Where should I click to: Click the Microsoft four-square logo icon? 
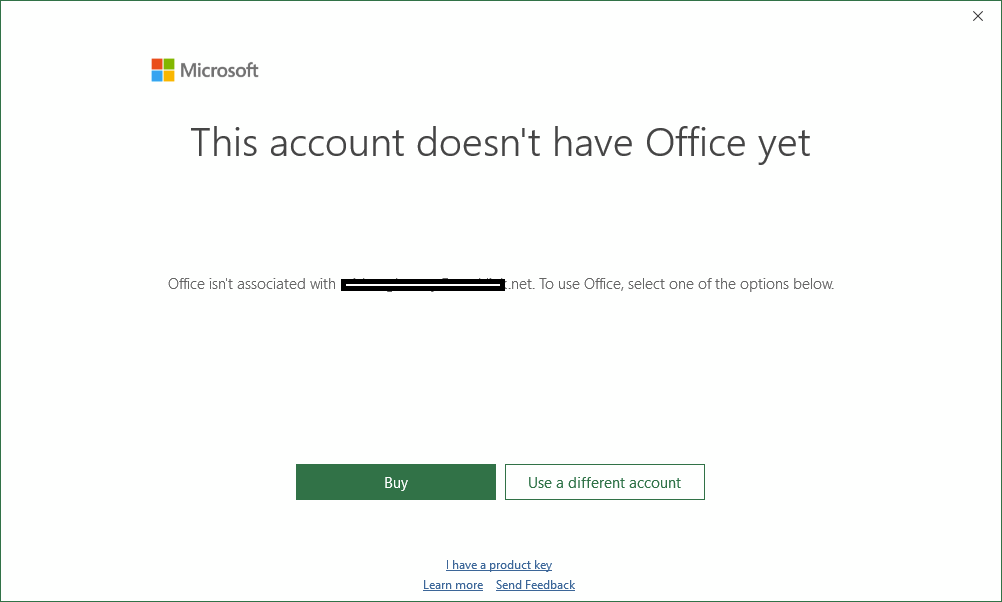pyautogui.click(x=163, y=70)
